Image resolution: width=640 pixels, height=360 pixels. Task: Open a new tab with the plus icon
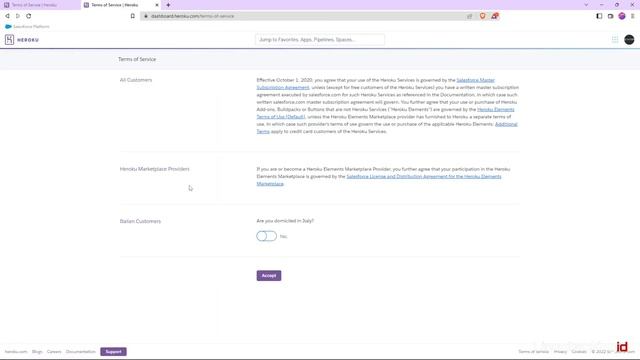(x=168, y=5)
